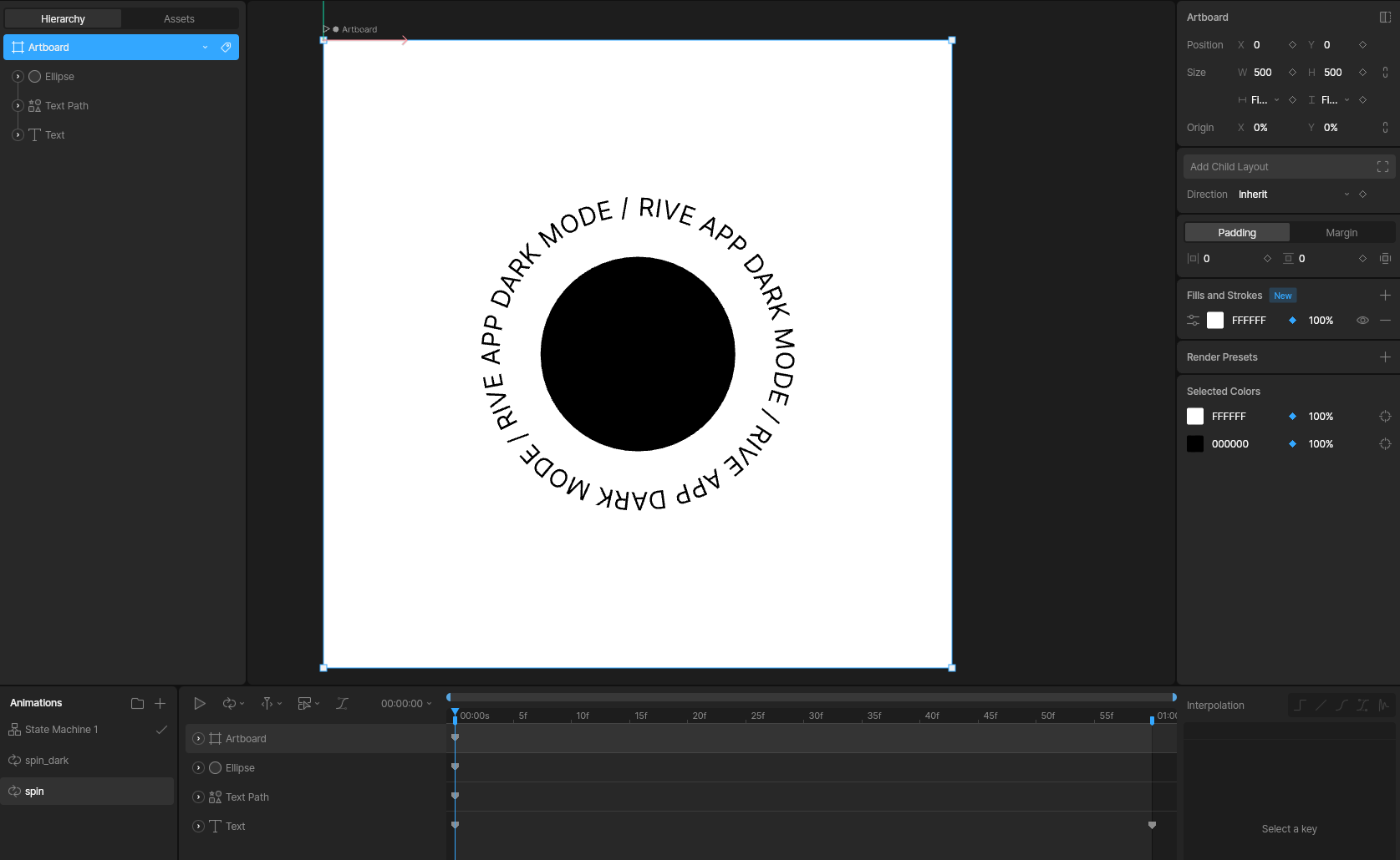Toggle the keyframe diamond on selected color 000000
This screenshot has height=860, width=1400.
(x=1292, y=444)
